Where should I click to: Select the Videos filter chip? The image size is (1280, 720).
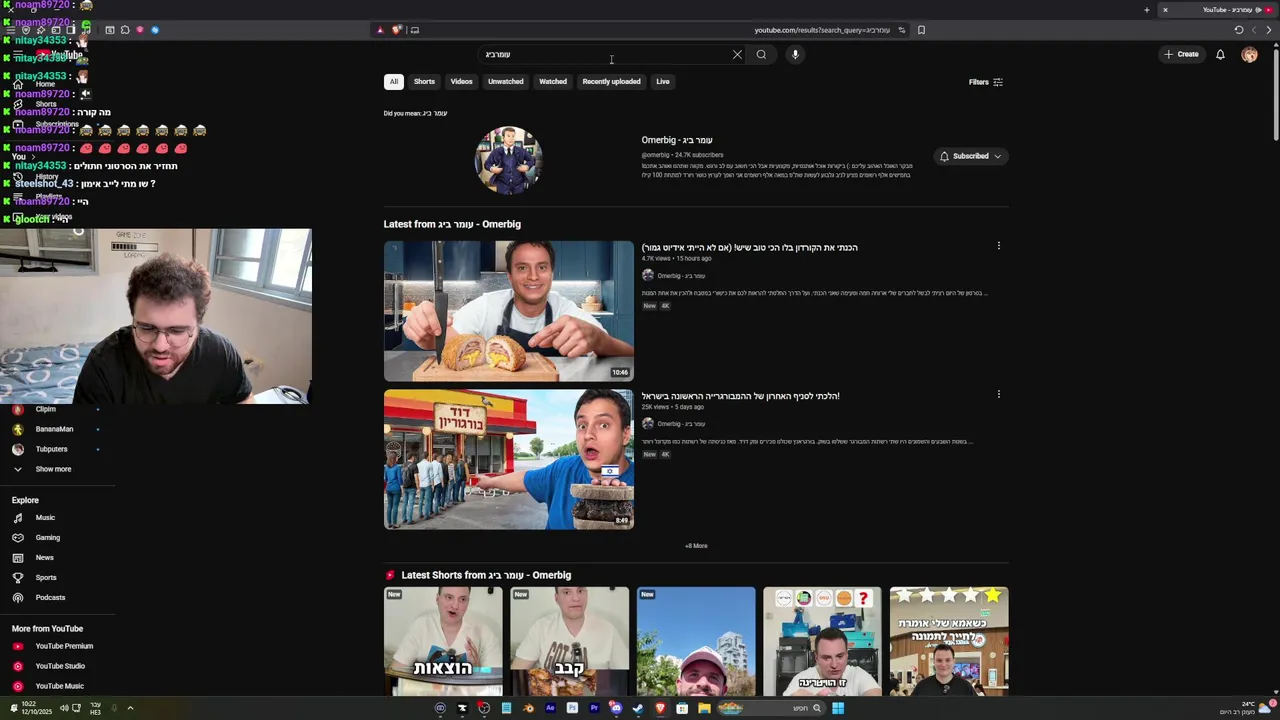click(461, 82)
